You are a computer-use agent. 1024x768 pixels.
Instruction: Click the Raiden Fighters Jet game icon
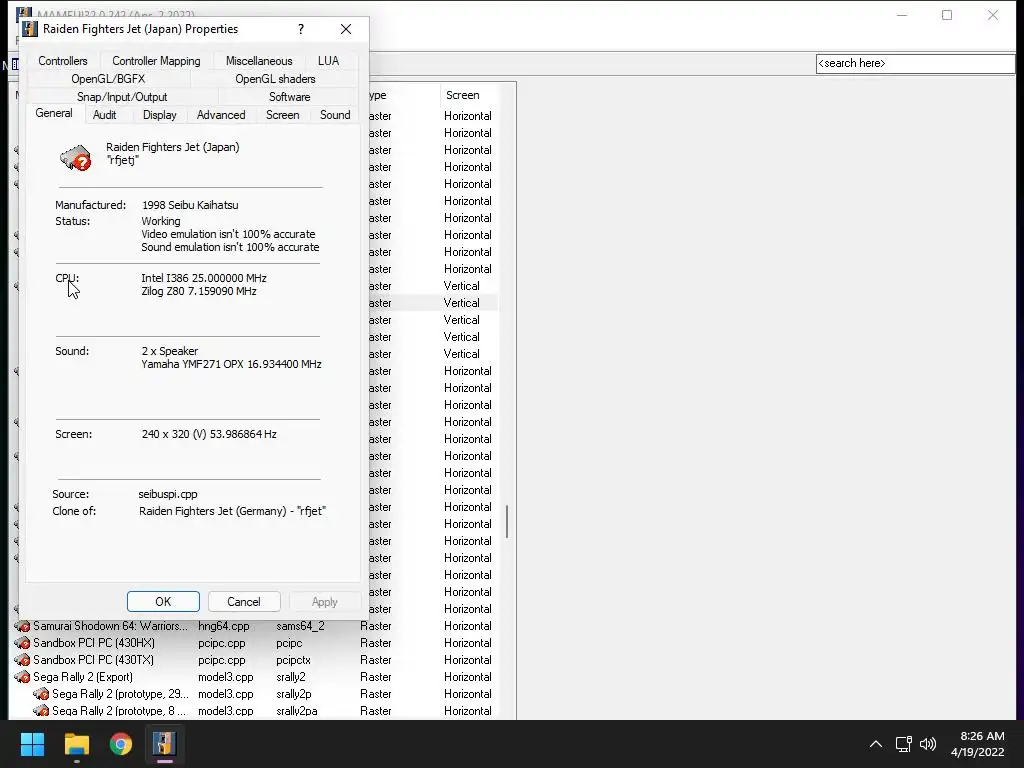[x=75, y=157]
